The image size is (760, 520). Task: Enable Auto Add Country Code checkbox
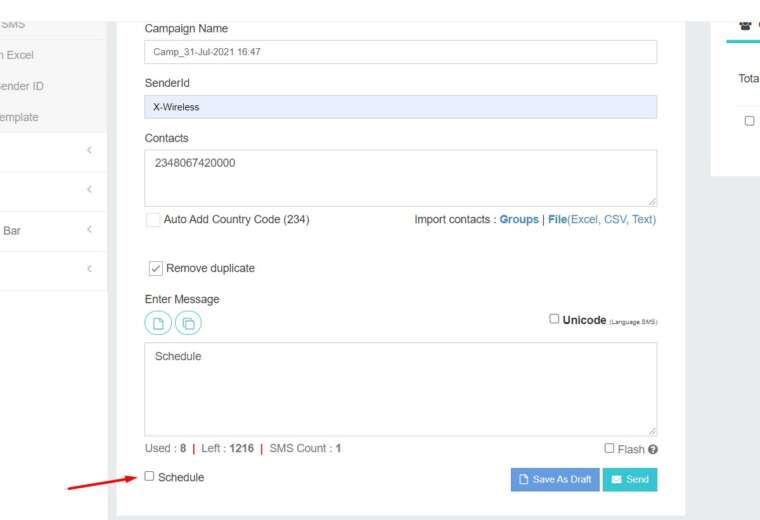pyautogui.click(x=153, y=220)
